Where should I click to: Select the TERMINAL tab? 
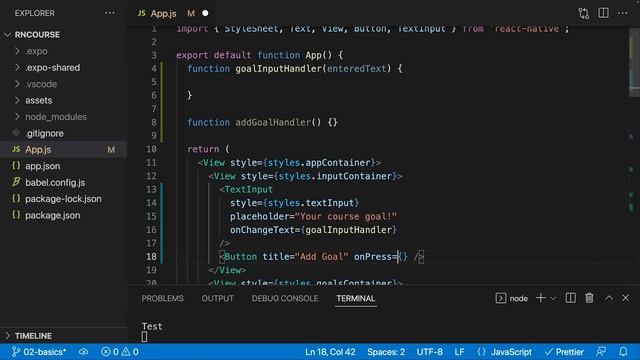click(x=356, y=298)
